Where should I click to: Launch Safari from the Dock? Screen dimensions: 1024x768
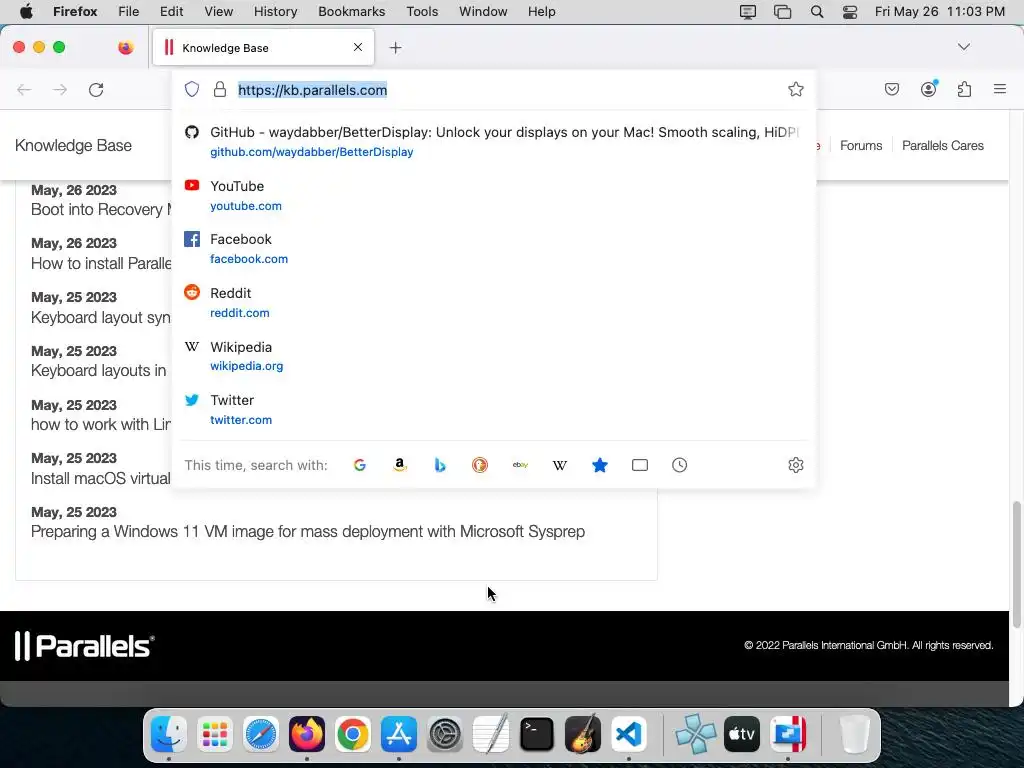(261, 734)
